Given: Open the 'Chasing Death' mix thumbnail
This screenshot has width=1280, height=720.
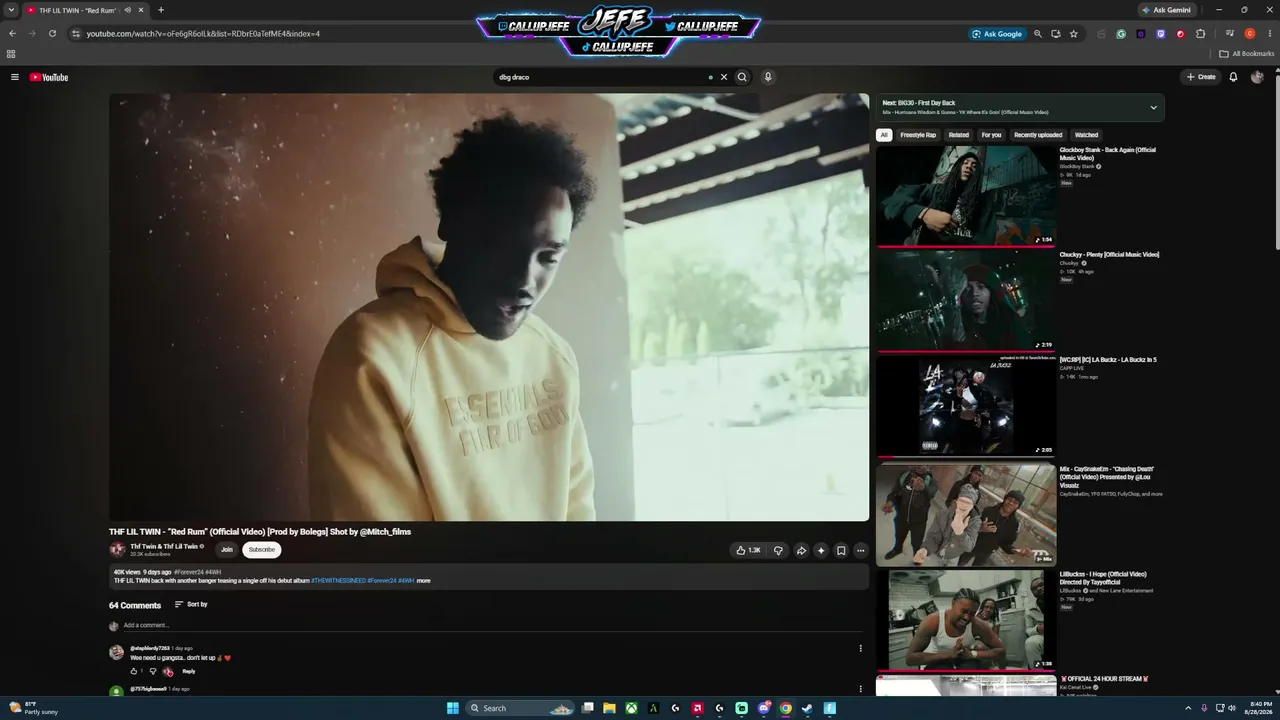Looking at the screenshot, I should pyautogui.click(x=966, y=515).
